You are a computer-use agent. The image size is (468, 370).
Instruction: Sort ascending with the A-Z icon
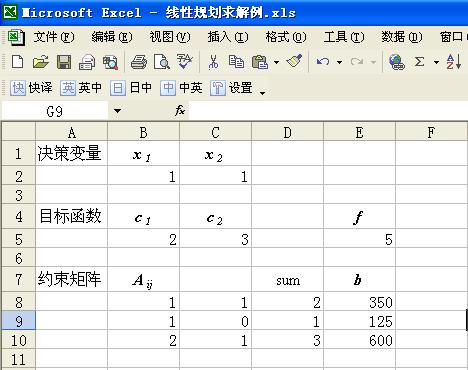pyautogui.click(x=454, y=62)
